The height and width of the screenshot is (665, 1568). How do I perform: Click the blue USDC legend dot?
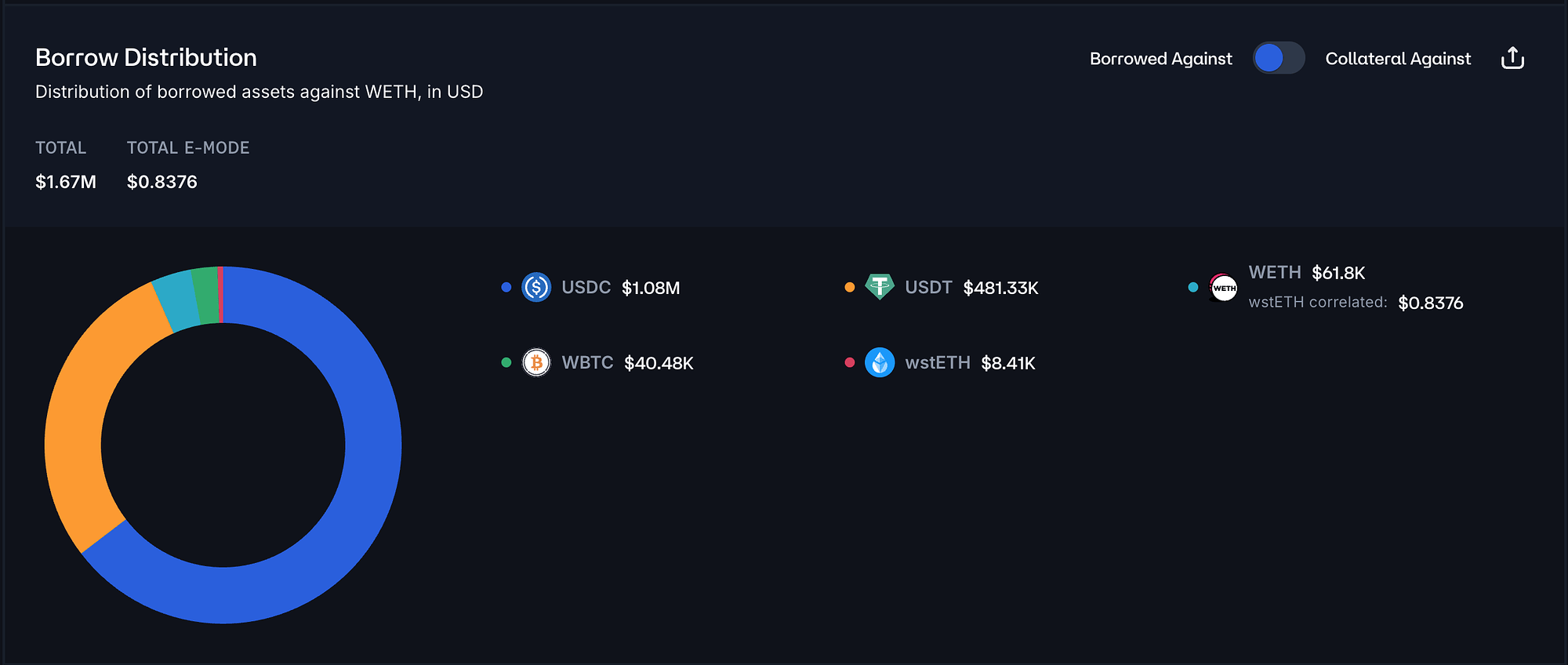coord(506,288)
